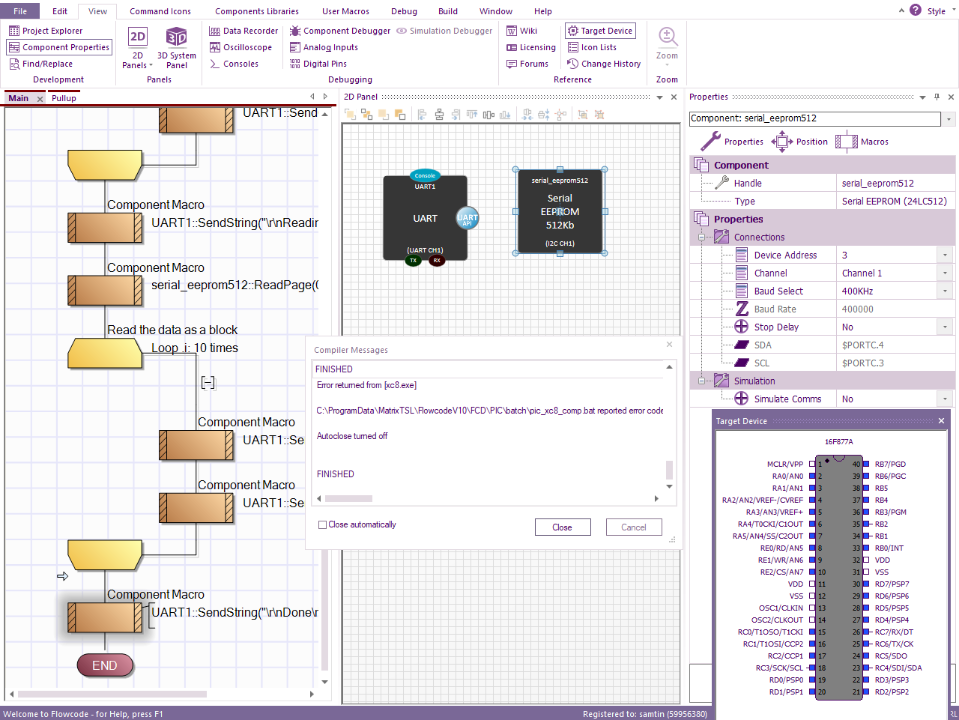Open Forums link
The width and height of the screenshot is (959, 720).
pyautogui.click(x=527, y=64)
